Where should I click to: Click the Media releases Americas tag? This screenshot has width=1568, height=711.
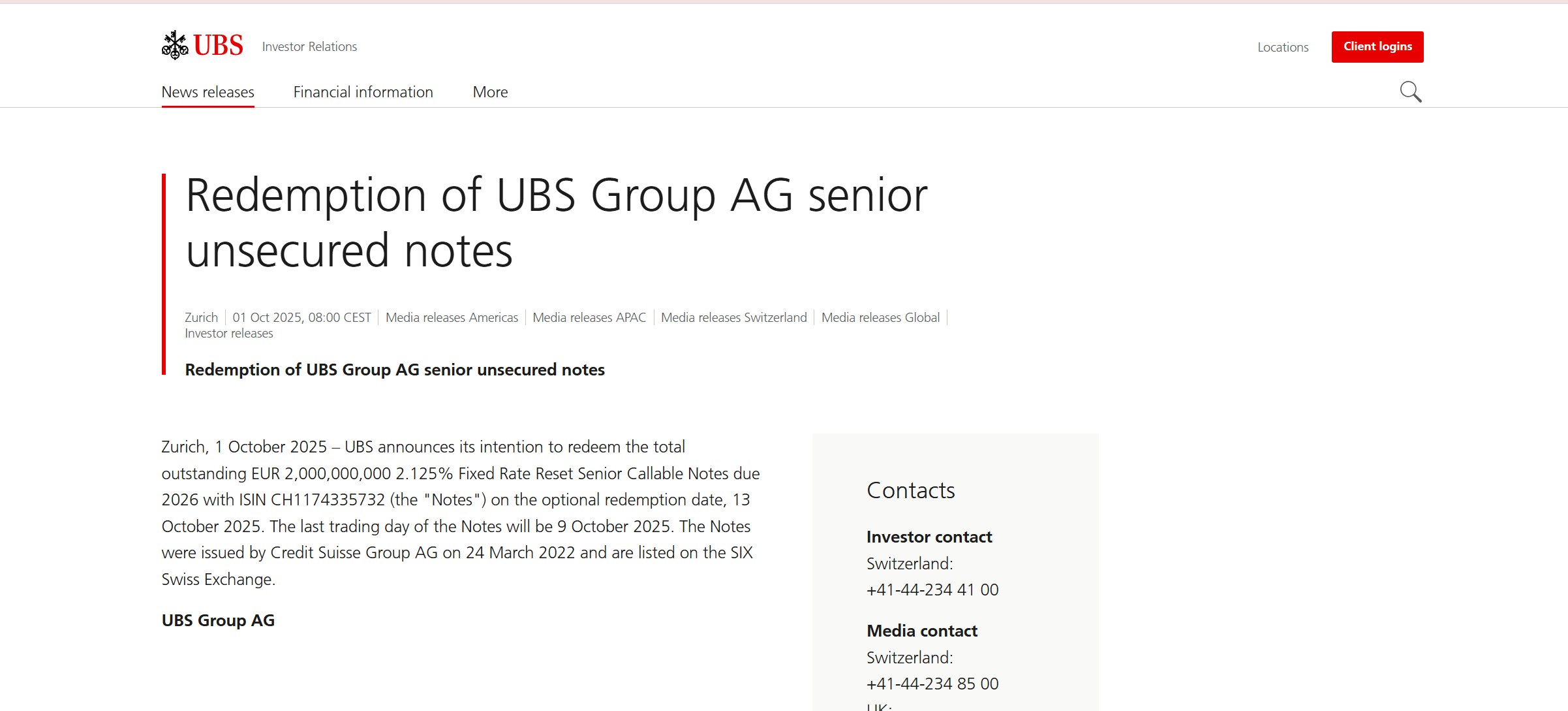point(452,317)
